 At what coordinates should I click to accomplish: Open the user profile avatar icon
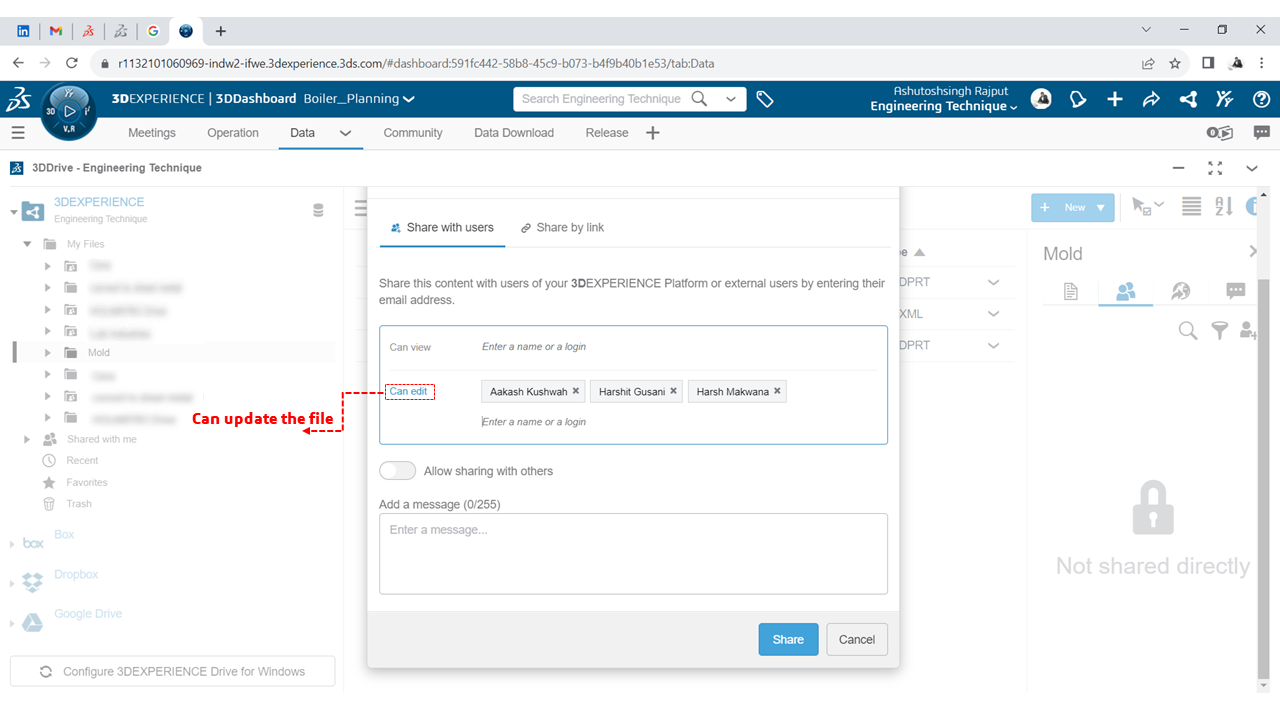[x=1041, y=99]
